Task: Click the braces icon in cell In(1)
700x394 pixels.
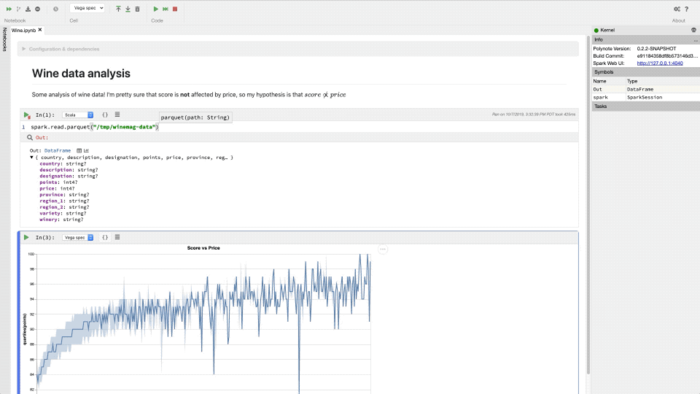Action: 105,115
